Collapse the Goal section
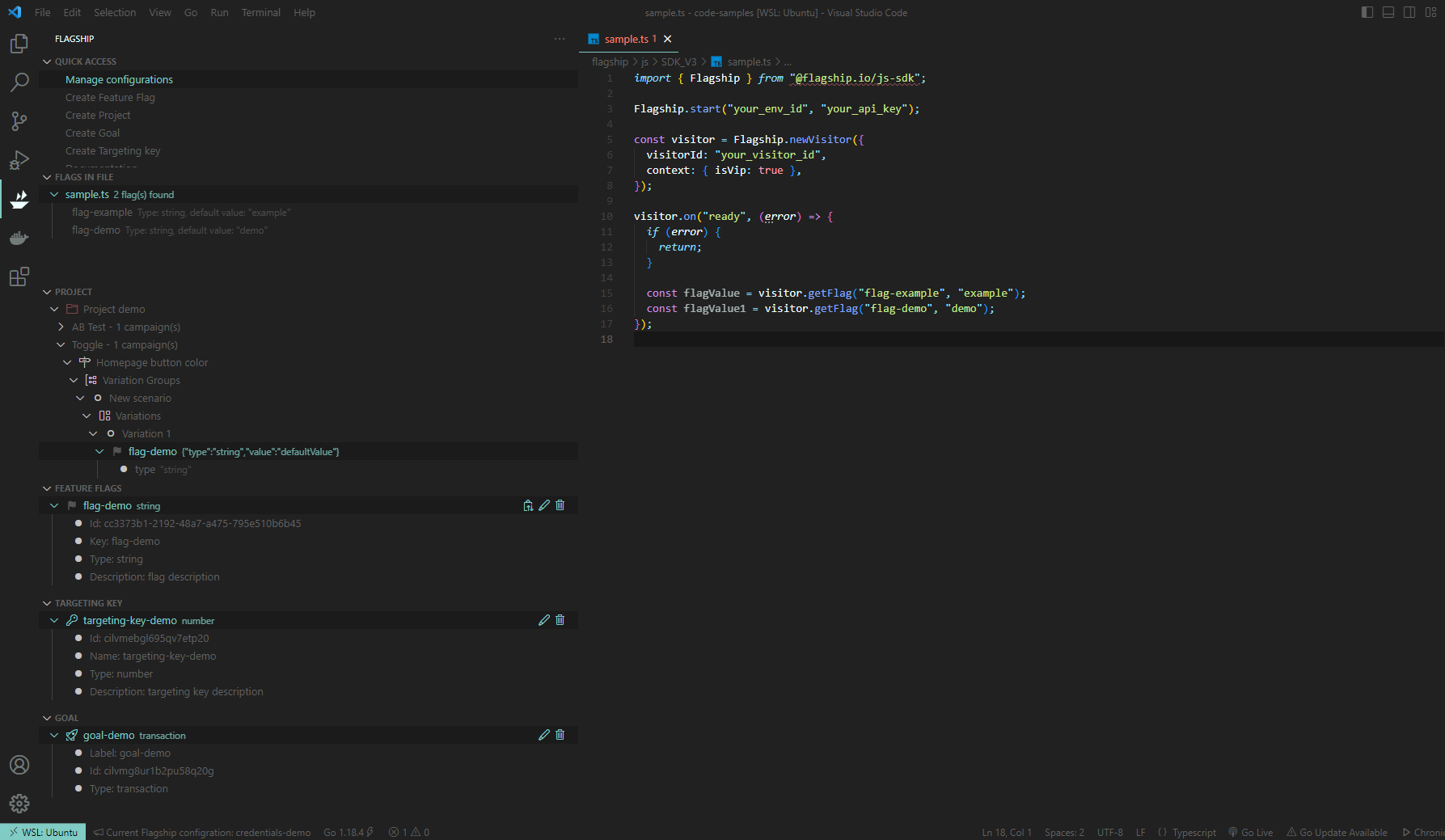This screenshot has height=840, width=1445. pyautogui.click(x=47, y=718)
